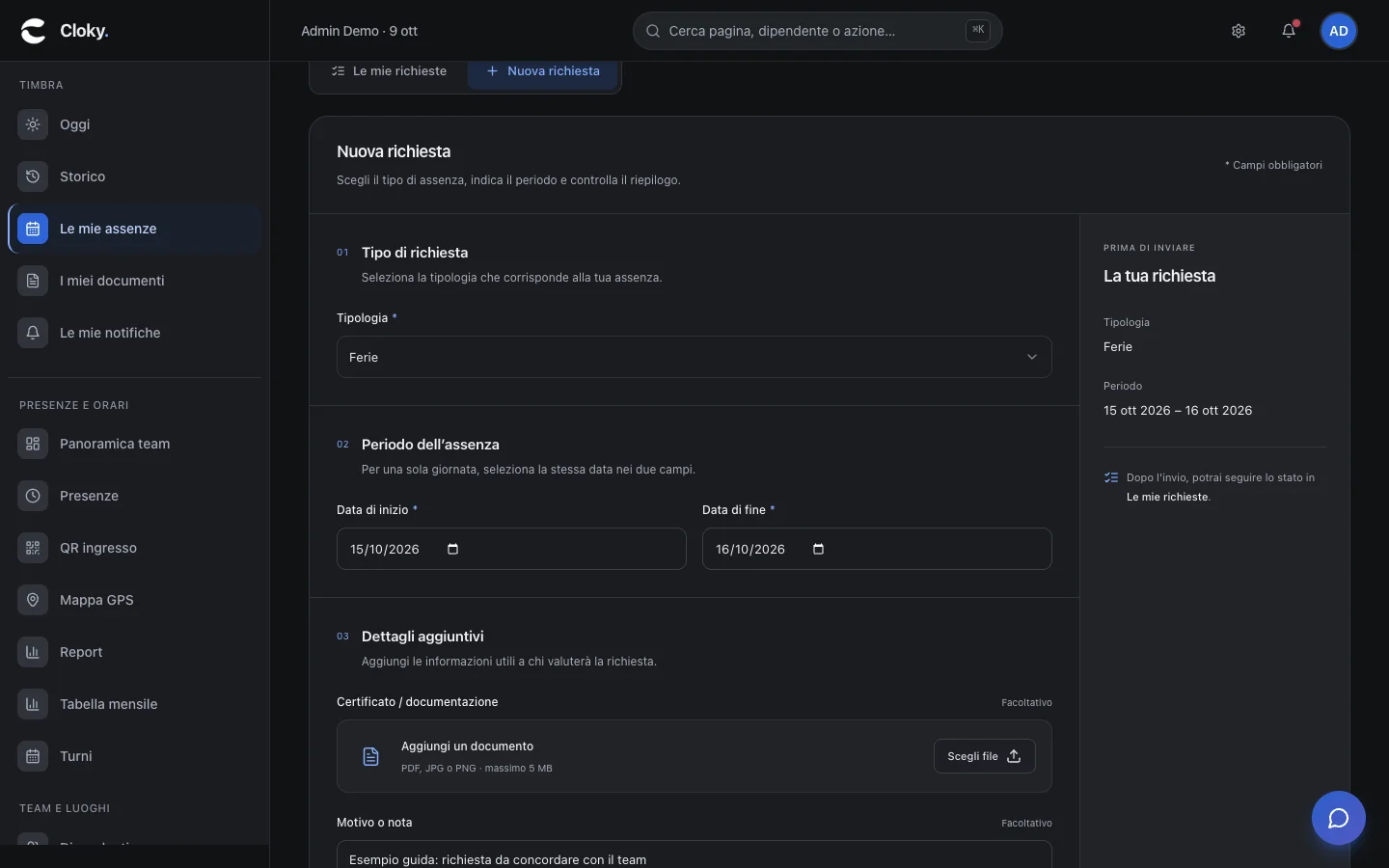Click the Le mie notifiche bell icon
The height and width of the screenshot is (868, 1389).
tap(33, 333)
